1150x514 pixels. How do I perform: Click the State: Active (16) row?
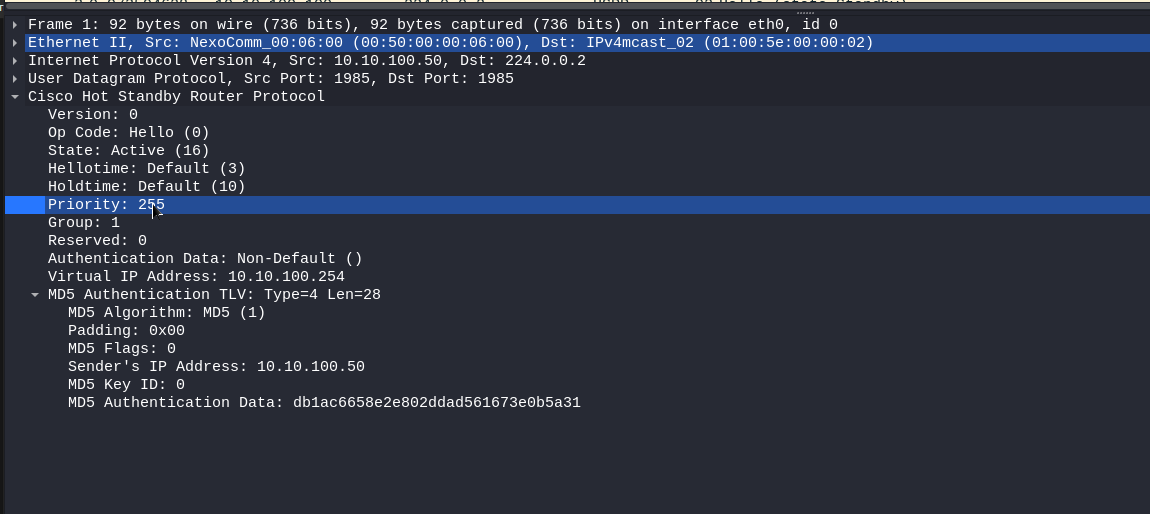pyautogui.click(x=128, y=151)
